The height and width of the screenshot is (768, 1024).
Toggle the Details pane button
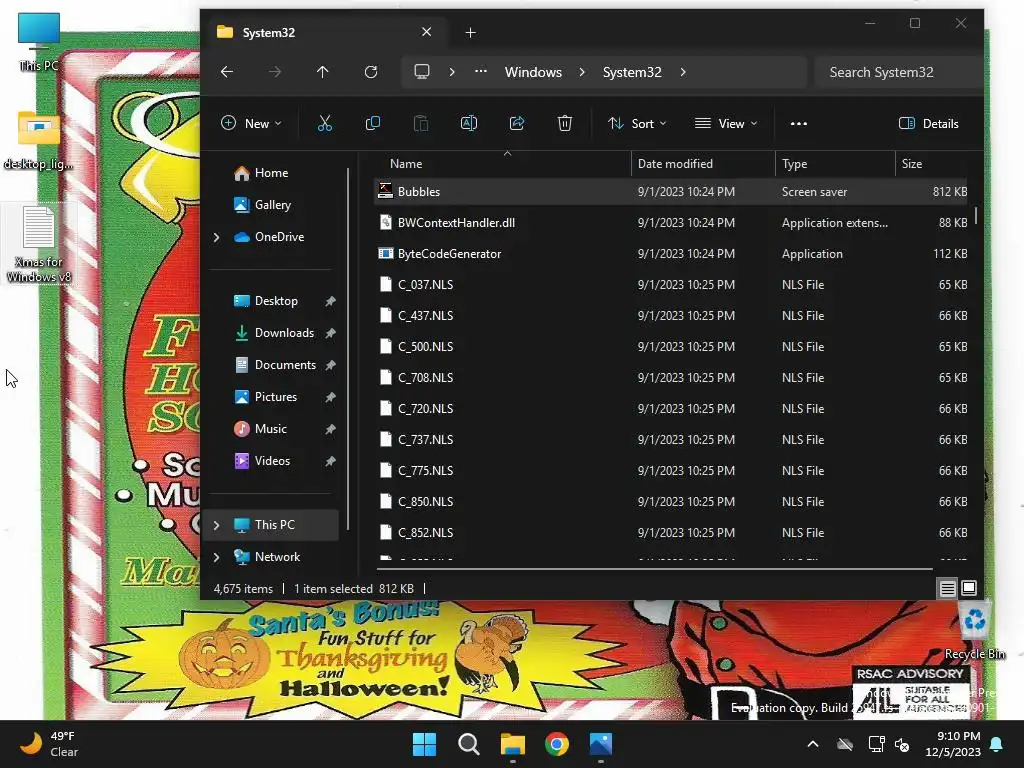[929, 123]
